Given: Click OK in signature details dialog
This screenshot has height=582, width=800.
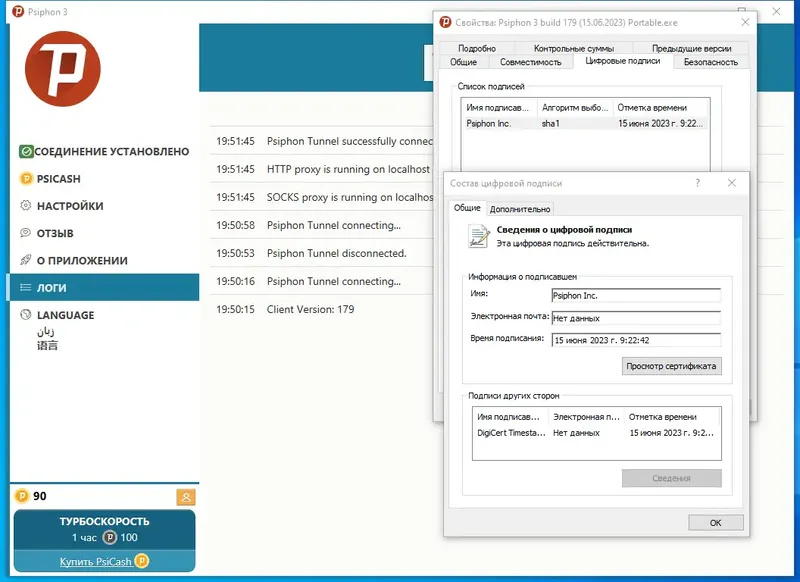Looking at the screenshot, I should point(715,523).
